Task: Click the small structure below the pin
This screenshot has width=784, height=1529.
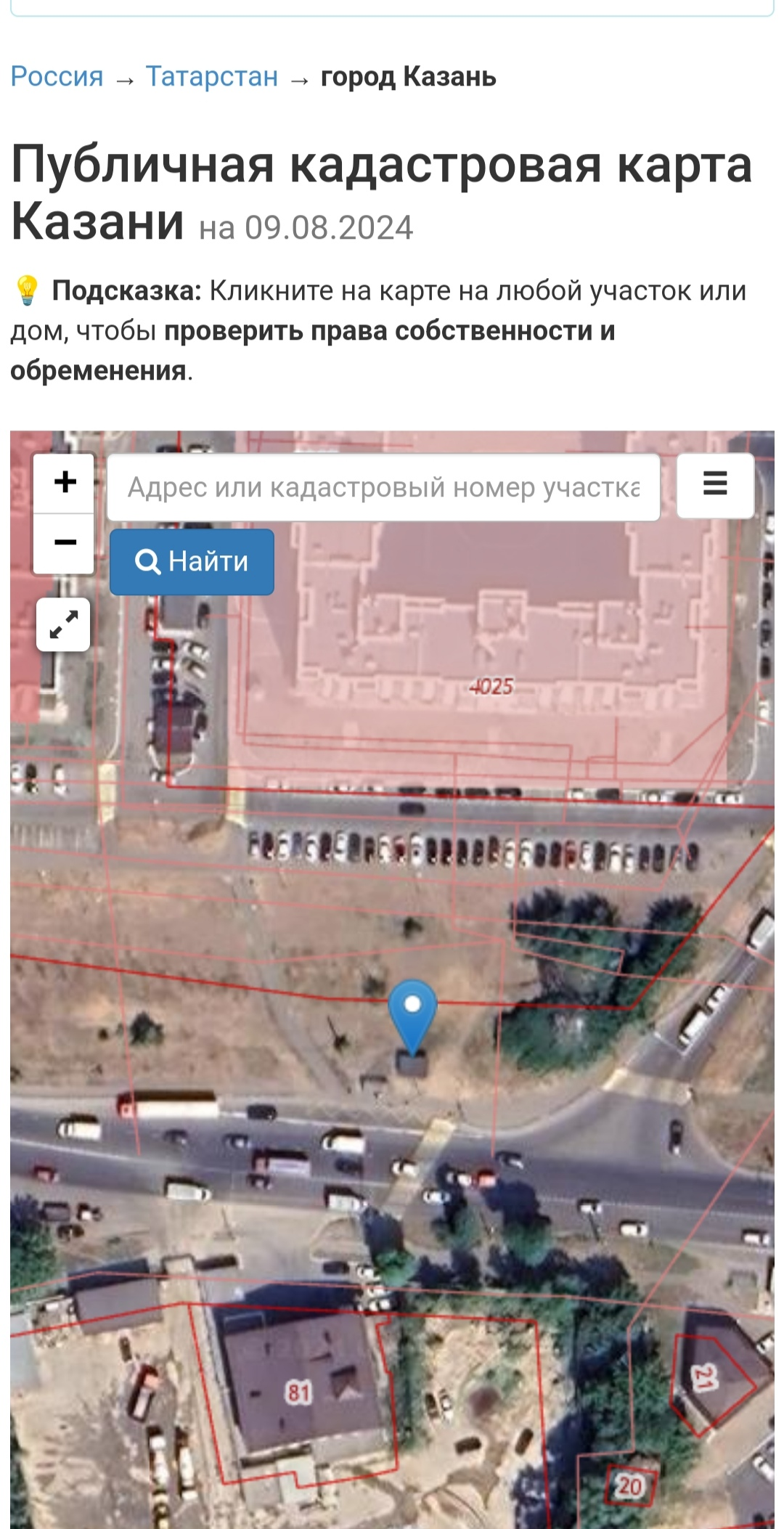Action: click(412, 1064)
